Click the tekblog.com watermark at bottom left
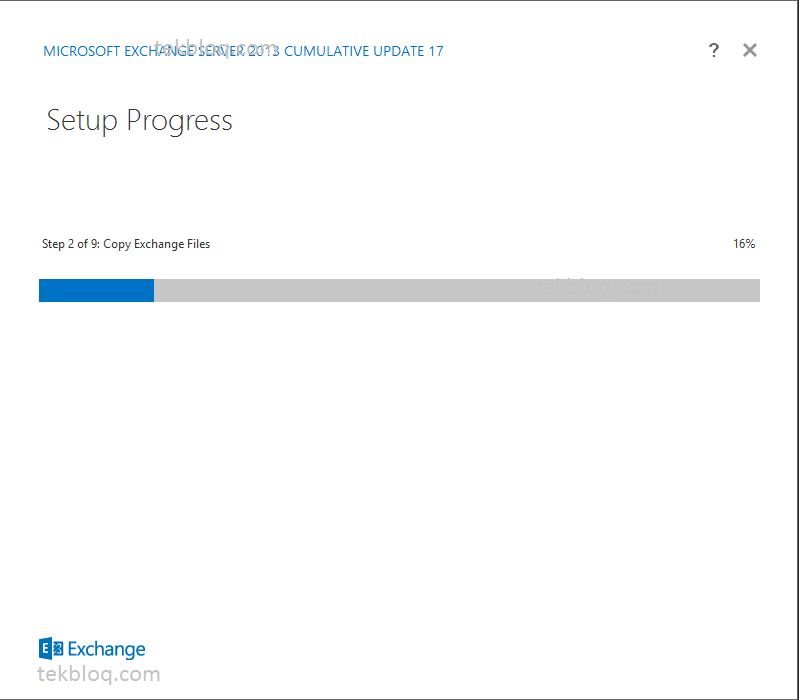The width and height of the screenshot is (799, 700). click(99, 675)
